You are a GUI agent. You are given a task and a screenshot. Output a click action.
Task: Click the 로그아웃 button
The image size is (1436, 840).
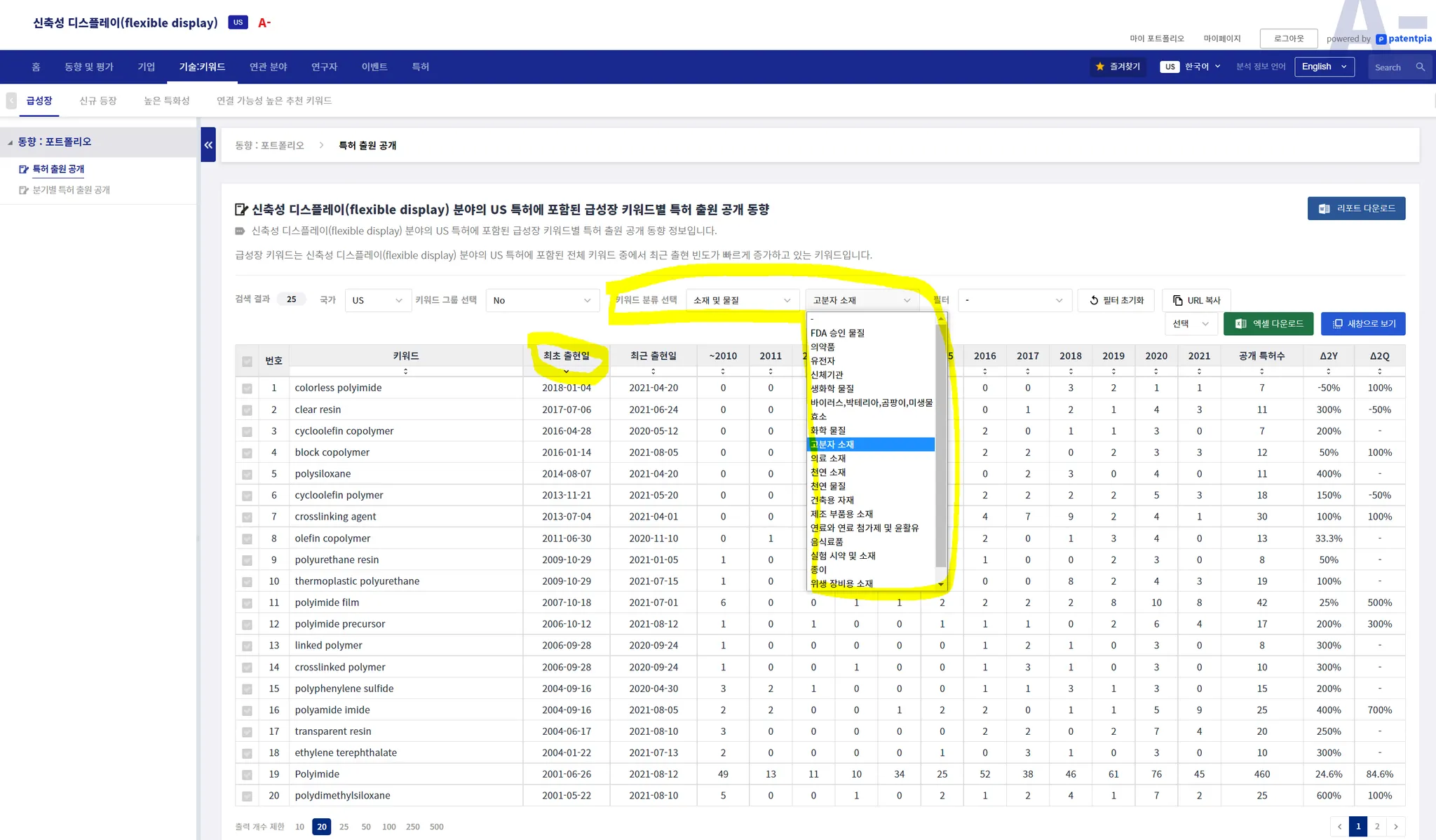pyautogui.click(x=1288, y=39)
